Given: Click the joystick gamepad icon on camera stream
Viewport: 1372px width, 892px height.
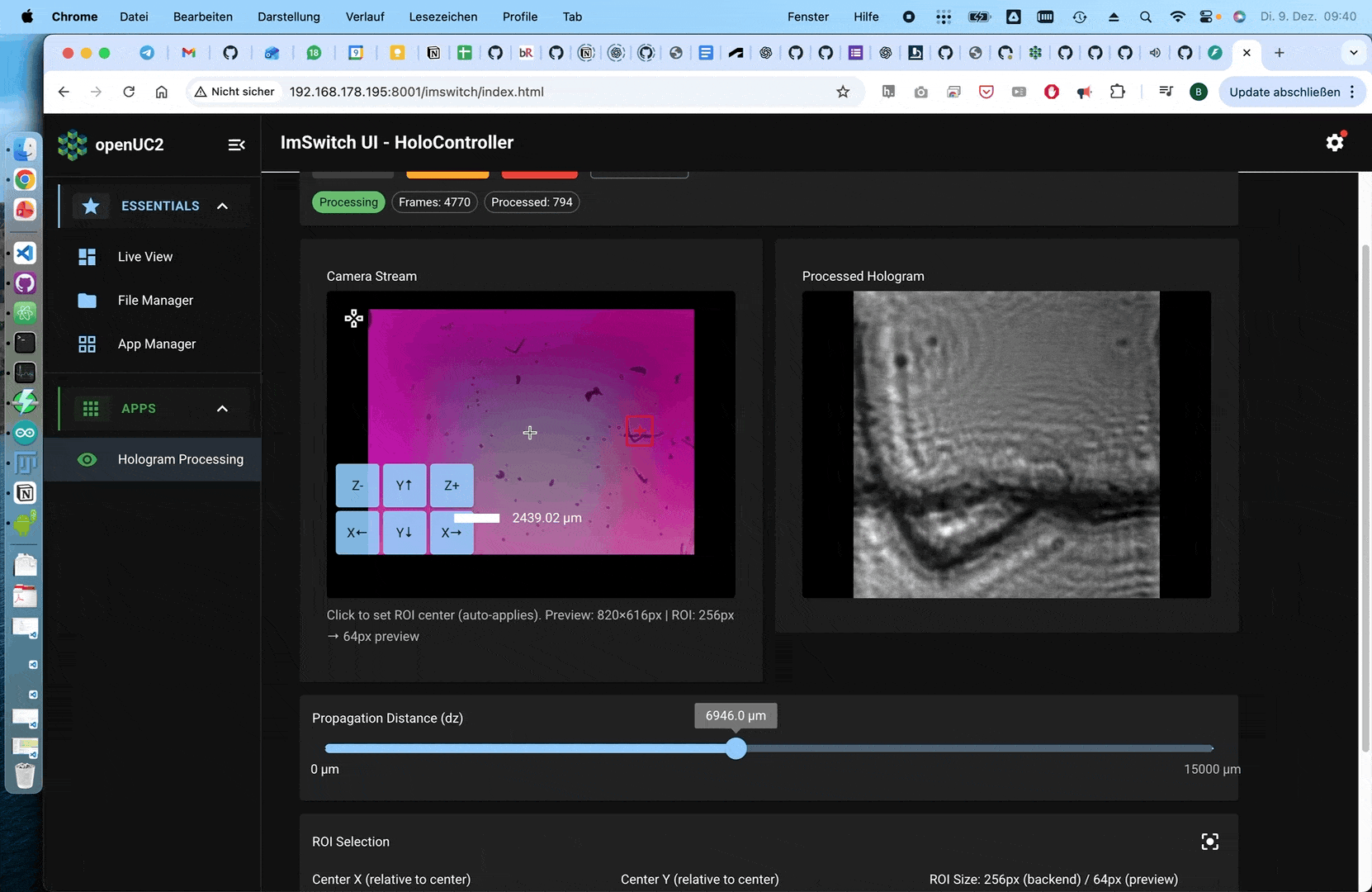Looking at the screenshot, I should 353,319.
